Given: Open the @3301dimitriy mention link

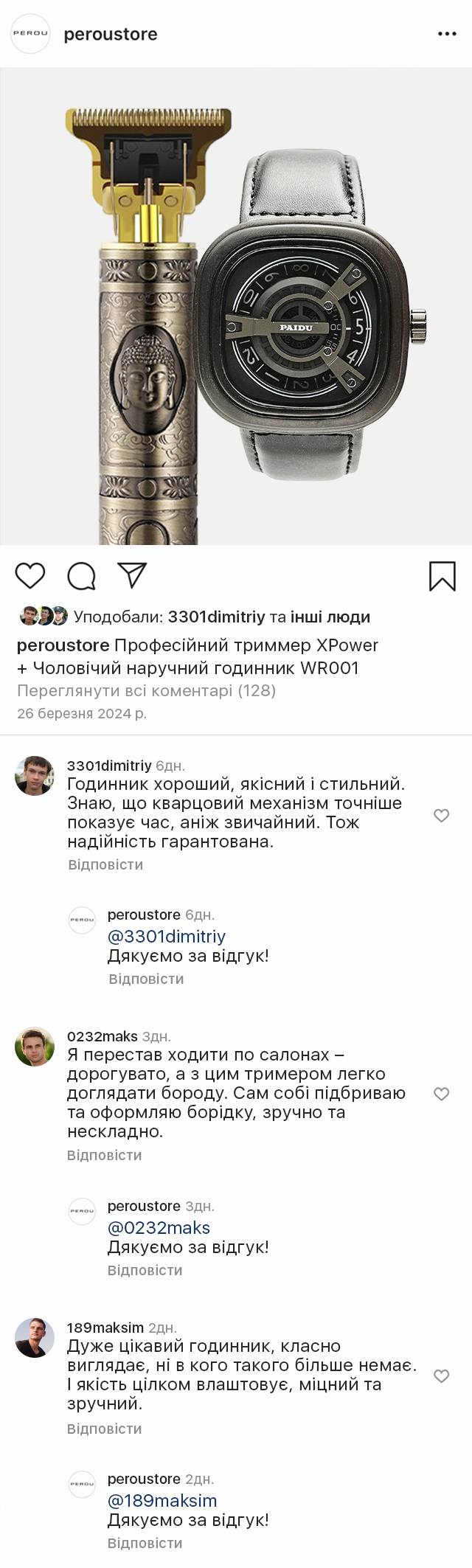Looking at the screenshot, I should click(x=167, y=937).
